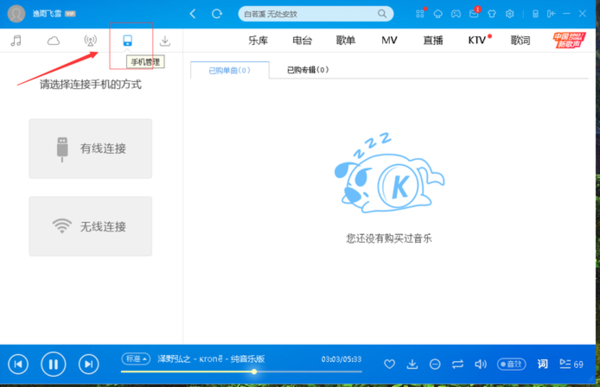This screenshot has width=600, height=387.
Task: Click the 03:03/05:33 time display
Action: tap(341, 359)
